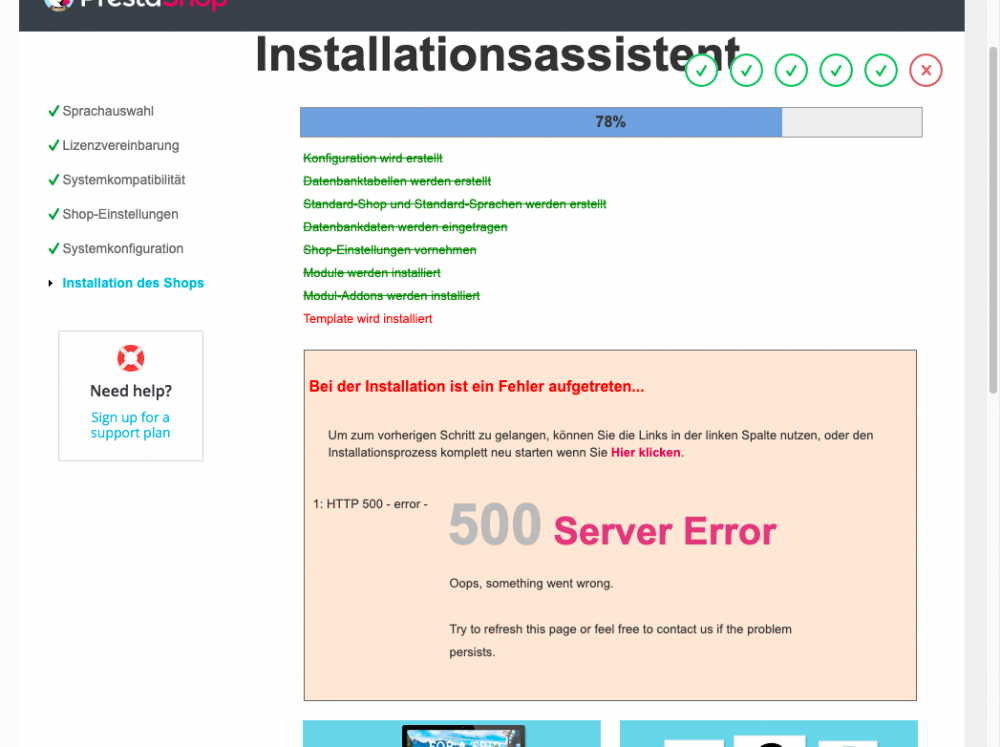
Task: Go back to the Shop-Einstellungen step
Action: point(121,214)
